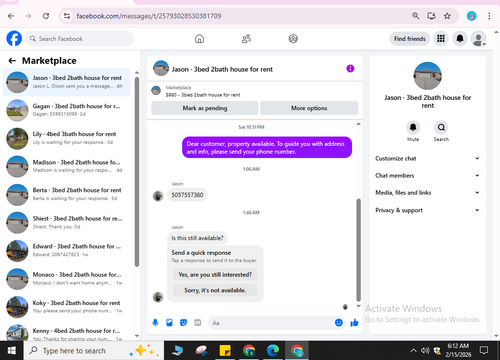Open the Facebook menu grid icon

441,39
